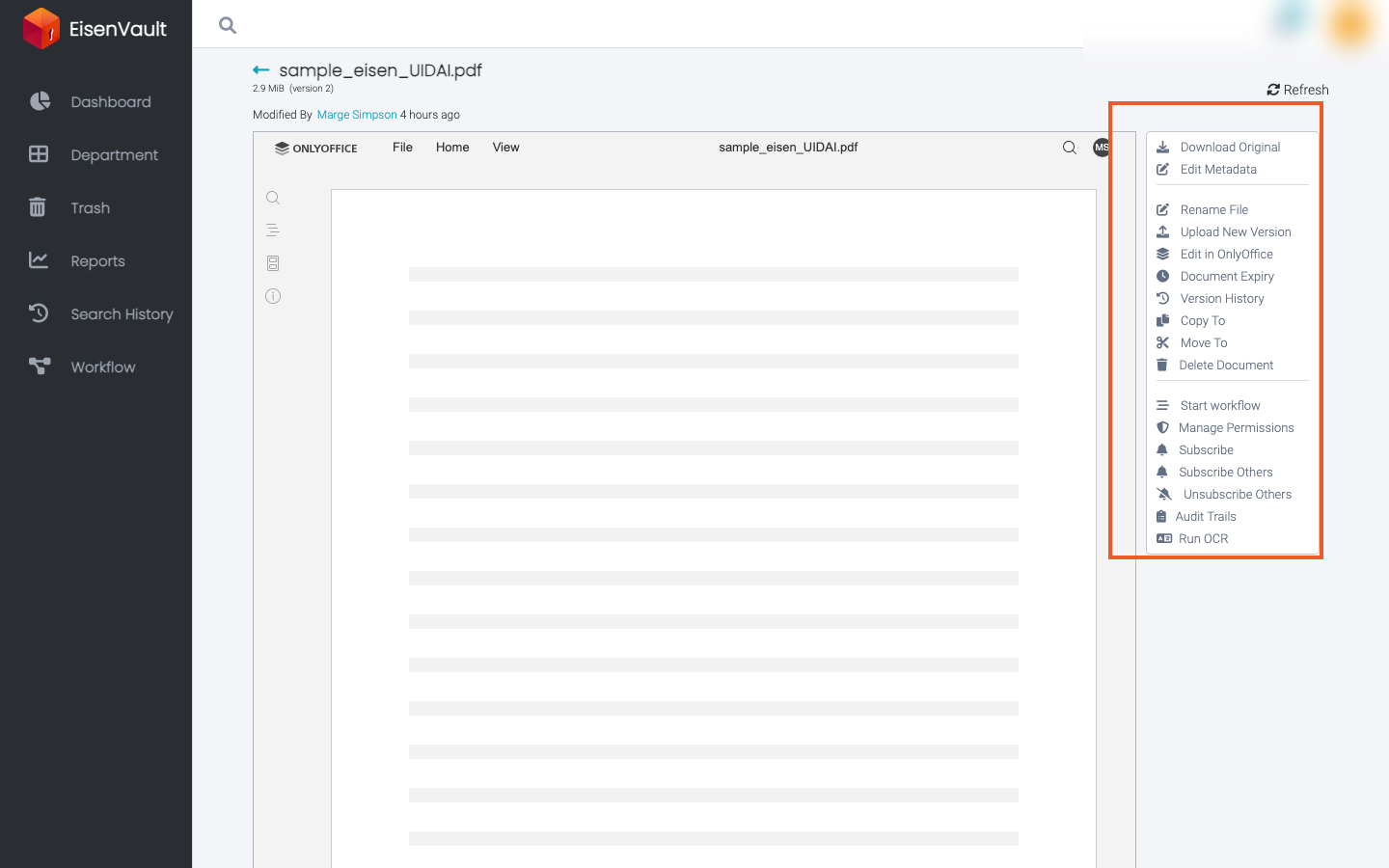Click the document page preview area
The image size is (1389, 868).
point(714,529)
